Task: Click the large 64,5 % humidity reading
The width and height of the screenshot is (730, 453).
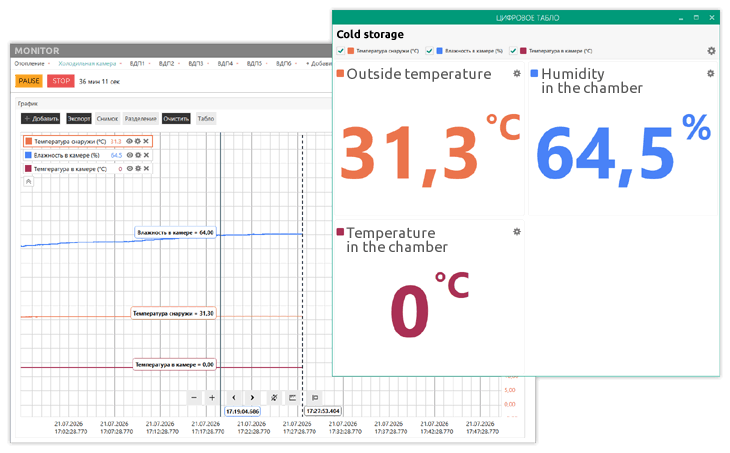Action: [x=623, y=150]
